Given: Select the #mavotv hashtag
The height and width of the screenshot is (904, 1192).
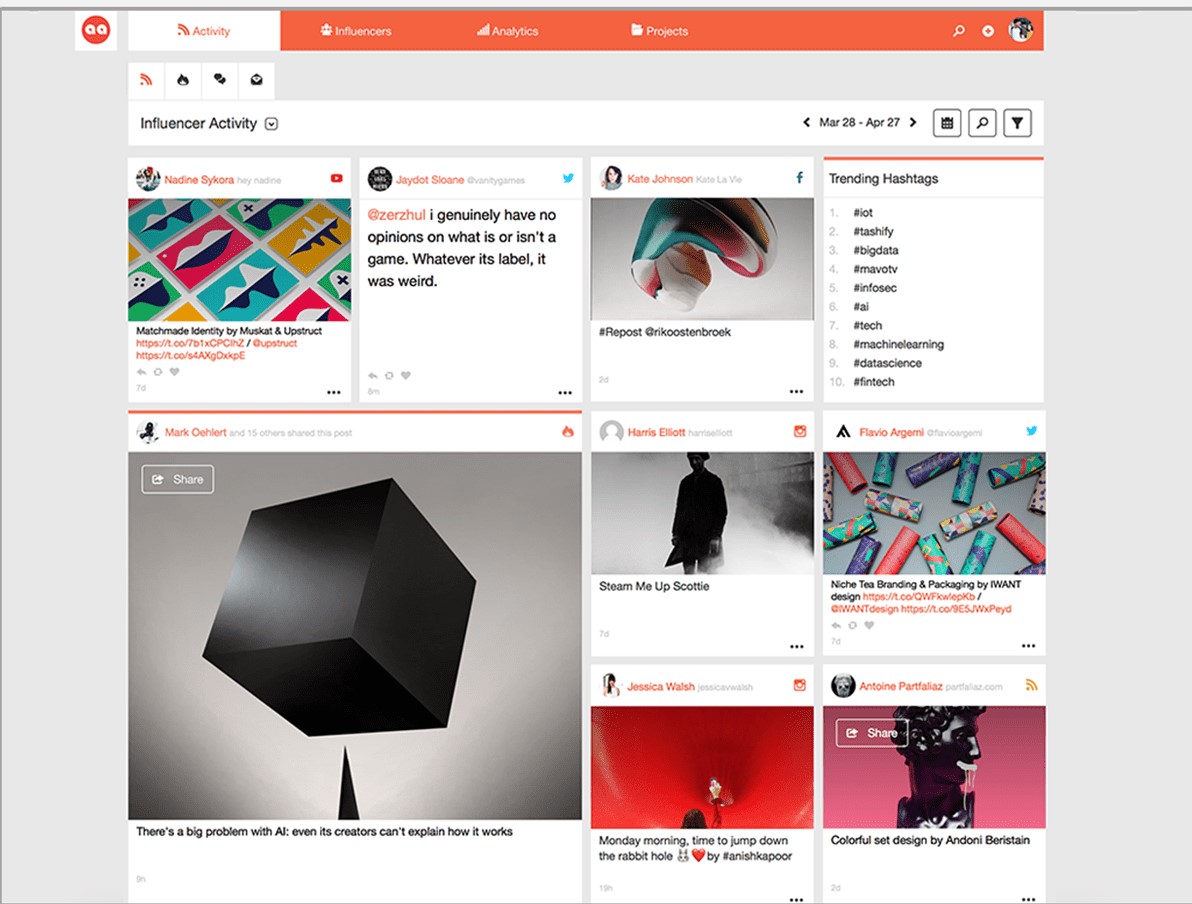Looking at the screenshot, I should click(875, 269).
